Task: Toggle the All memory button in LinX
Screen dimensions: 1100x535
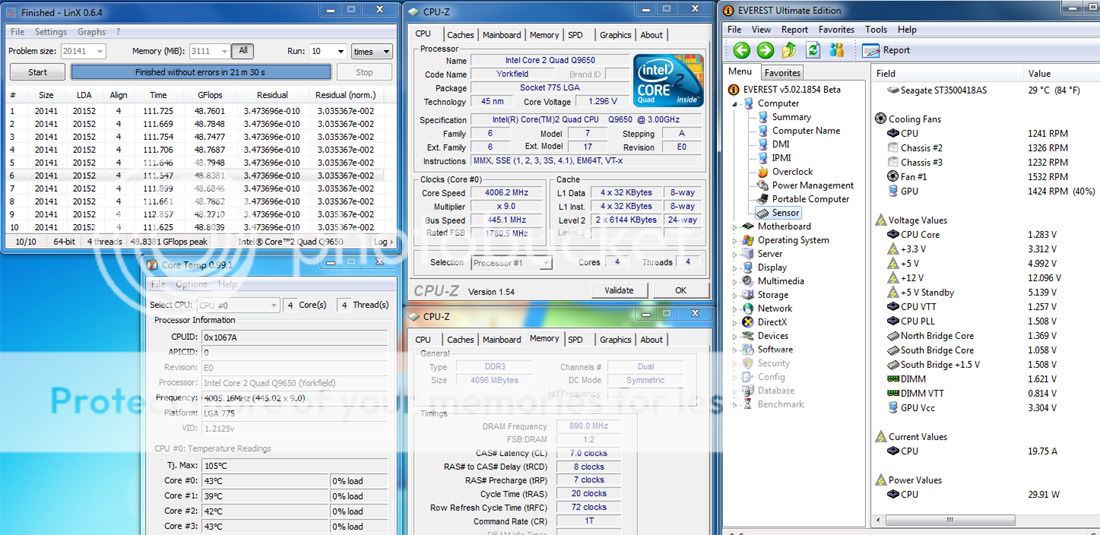Action: click(x=243, y=51)
